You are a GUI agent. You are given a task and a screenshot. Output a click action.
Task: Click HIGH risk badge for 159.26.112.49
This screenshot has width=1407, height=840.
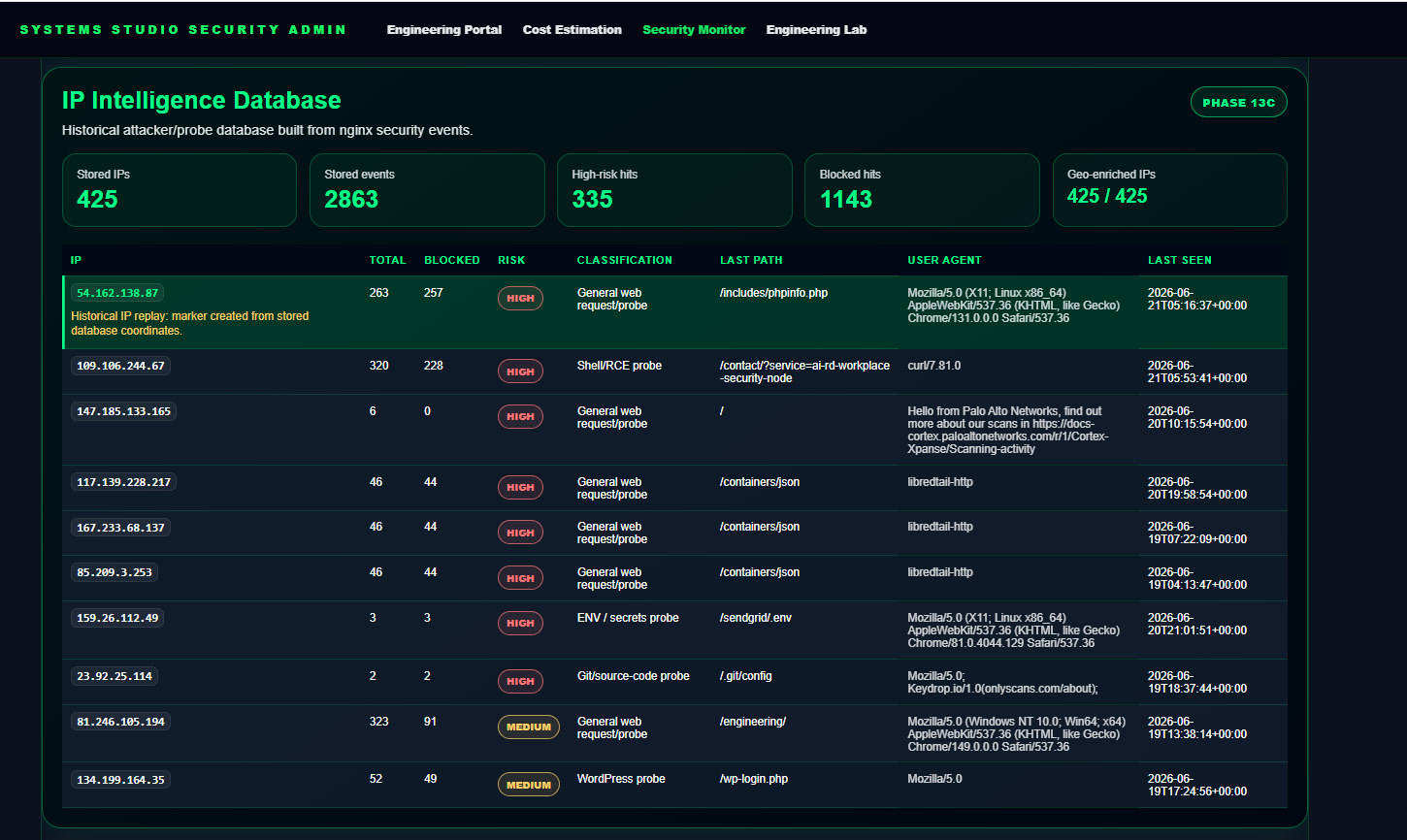point(520,623)
